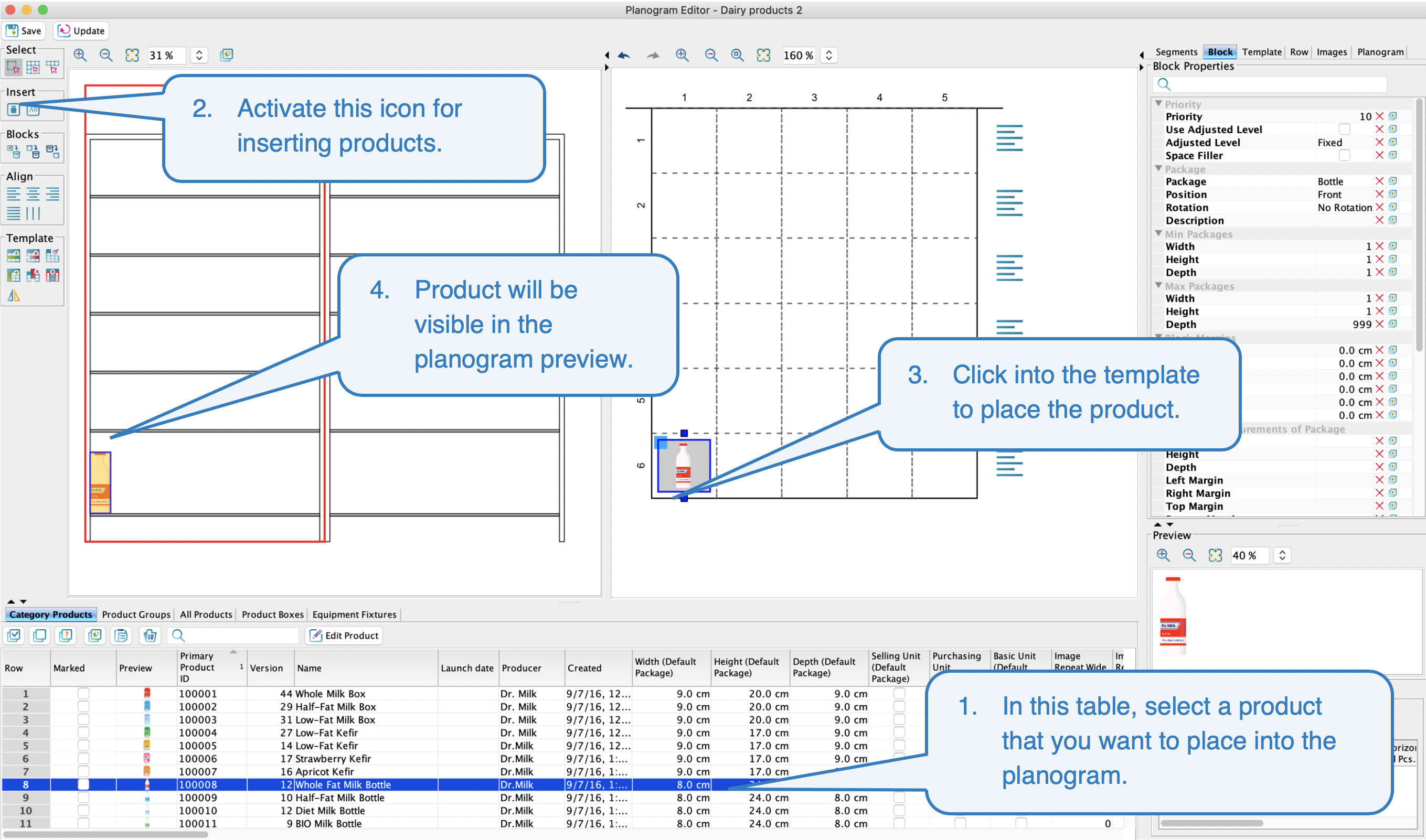Mark the Half-Fat Milk Box row checkbox
1426x840 pixels.
83,706
